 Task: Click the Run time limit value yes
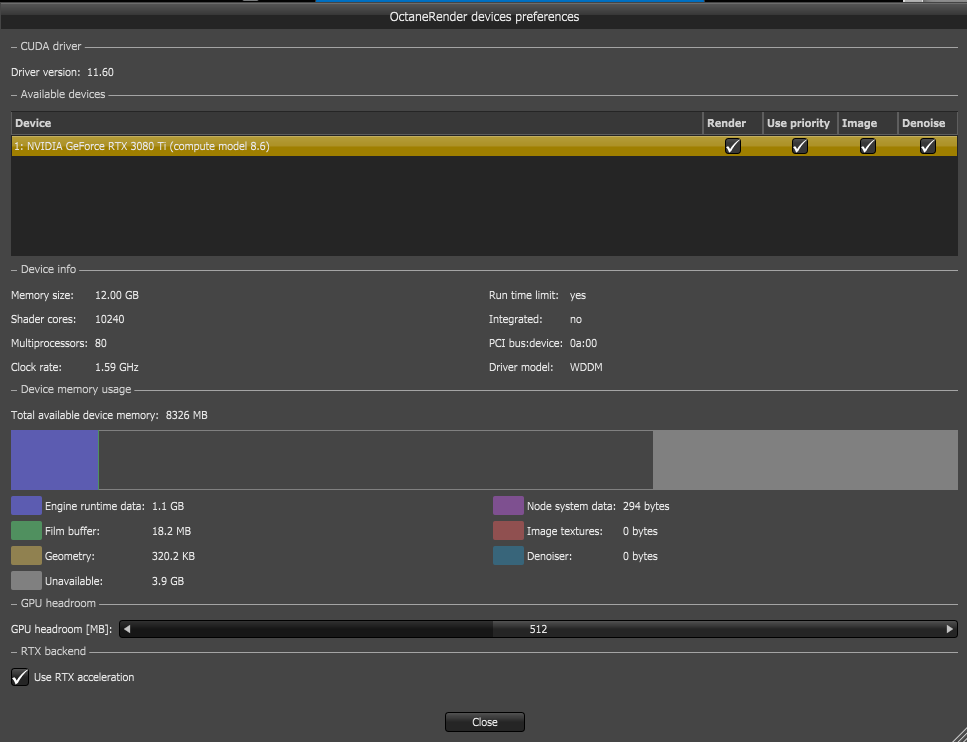coord(578,295)
